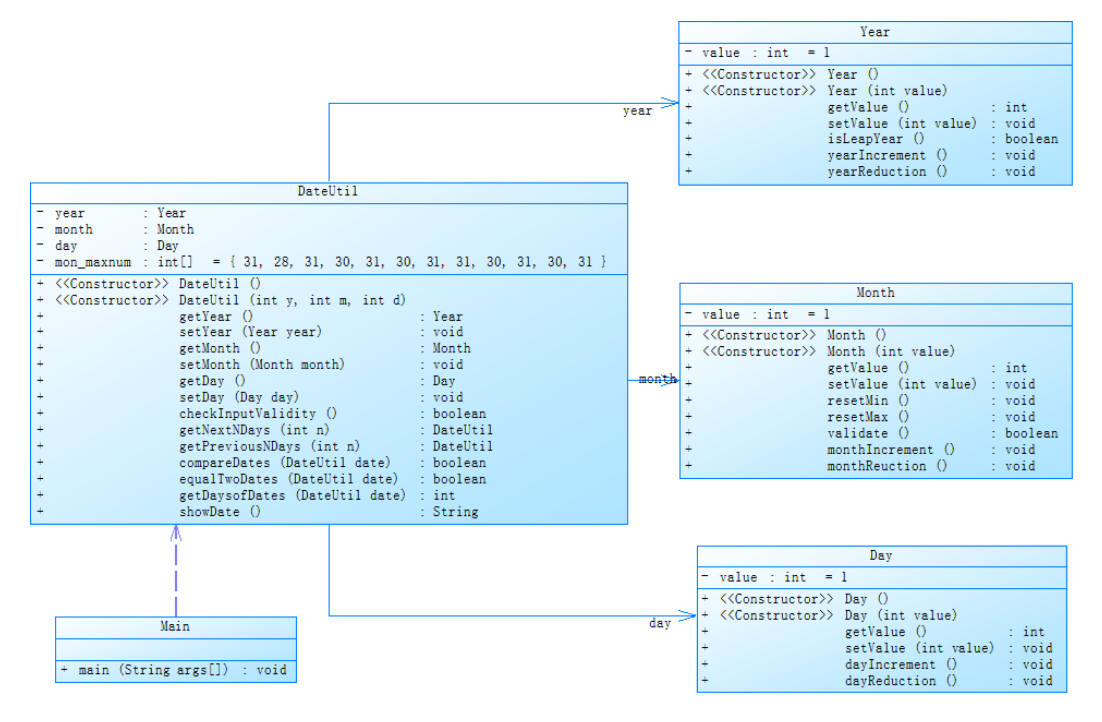
Task: Select the Year class title
Action: point(874,32)
